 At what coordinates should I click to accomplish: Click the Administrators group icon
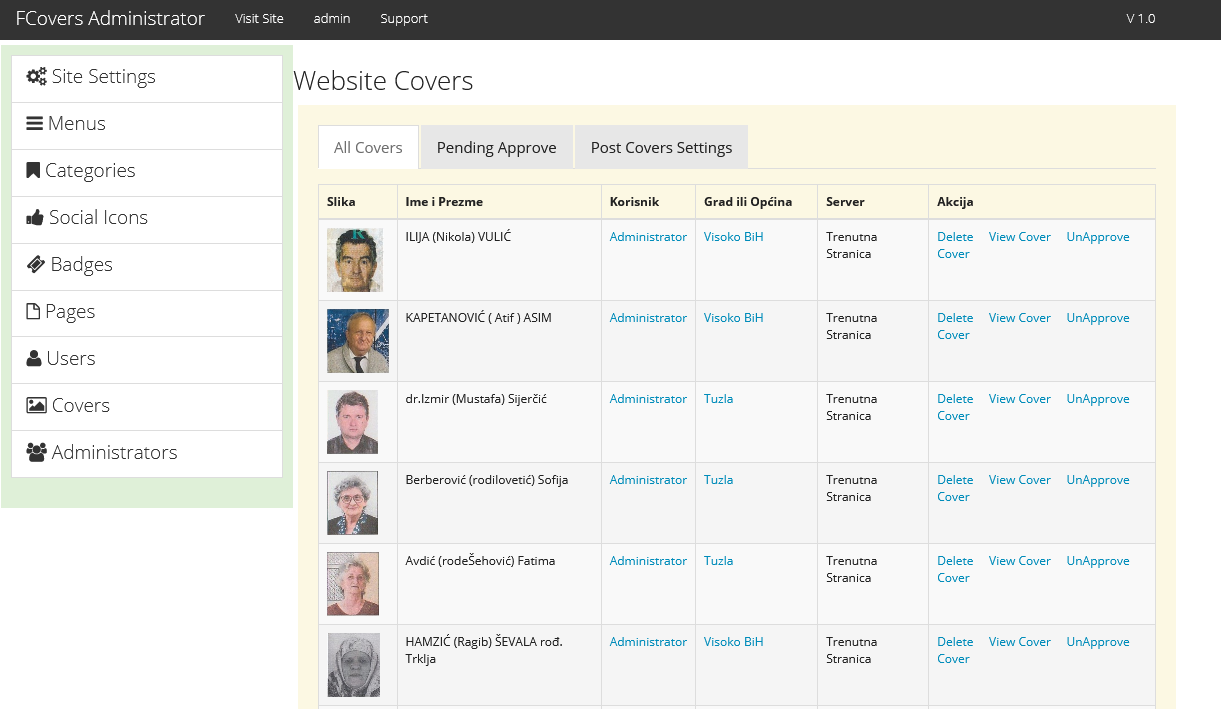[37, 452]
